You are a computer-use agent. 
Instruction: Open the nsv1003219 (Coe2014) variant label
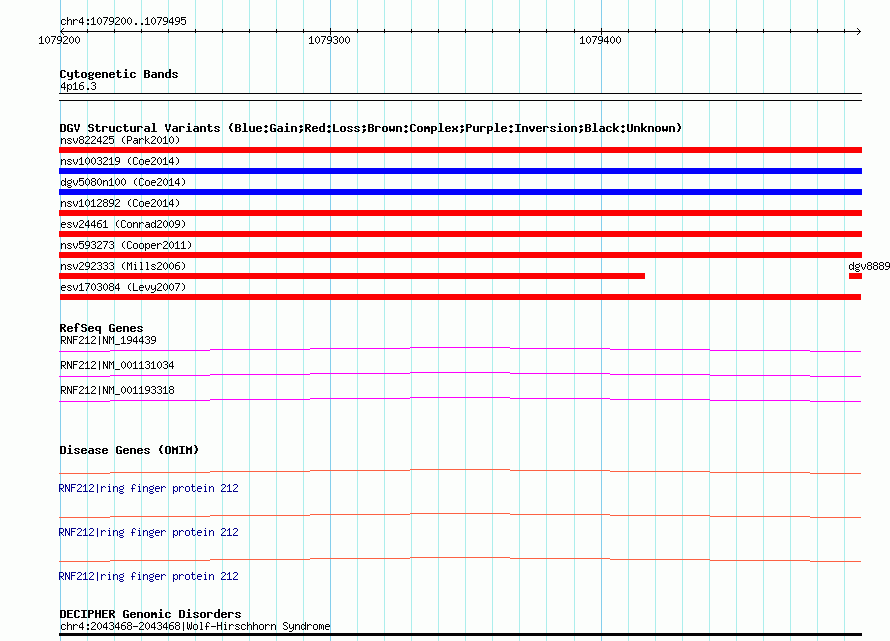(x=120, y=161)
